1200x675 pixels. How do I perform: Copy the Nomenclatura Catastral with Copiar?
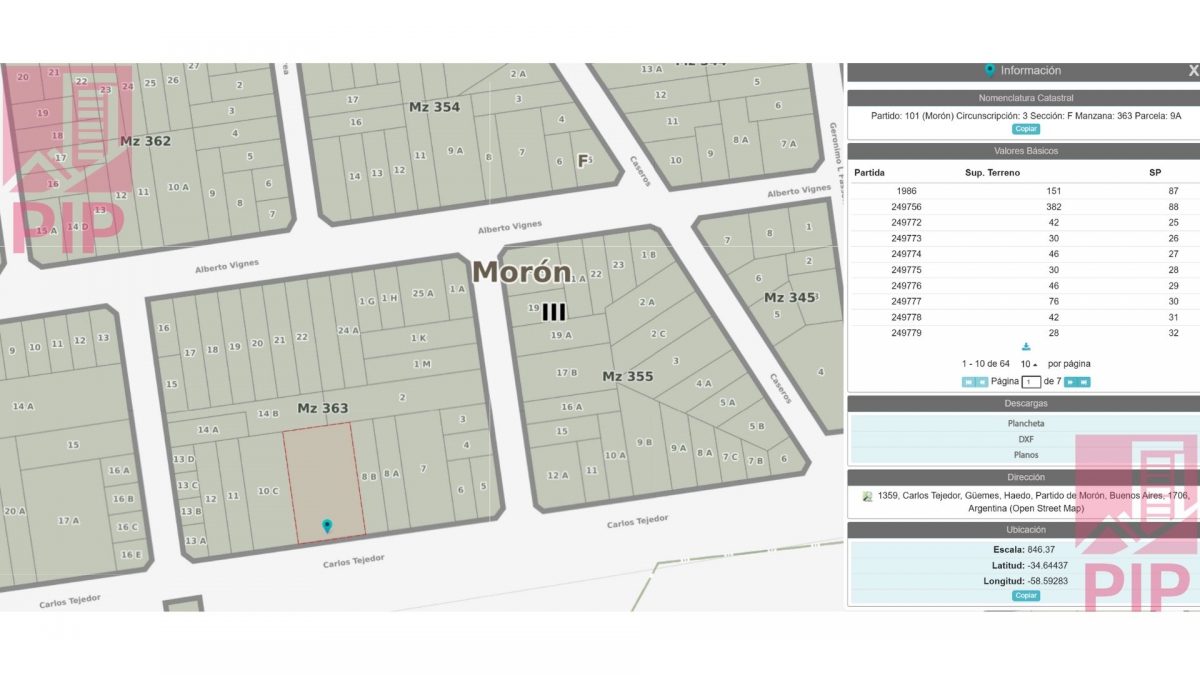tap(1026, 129)
